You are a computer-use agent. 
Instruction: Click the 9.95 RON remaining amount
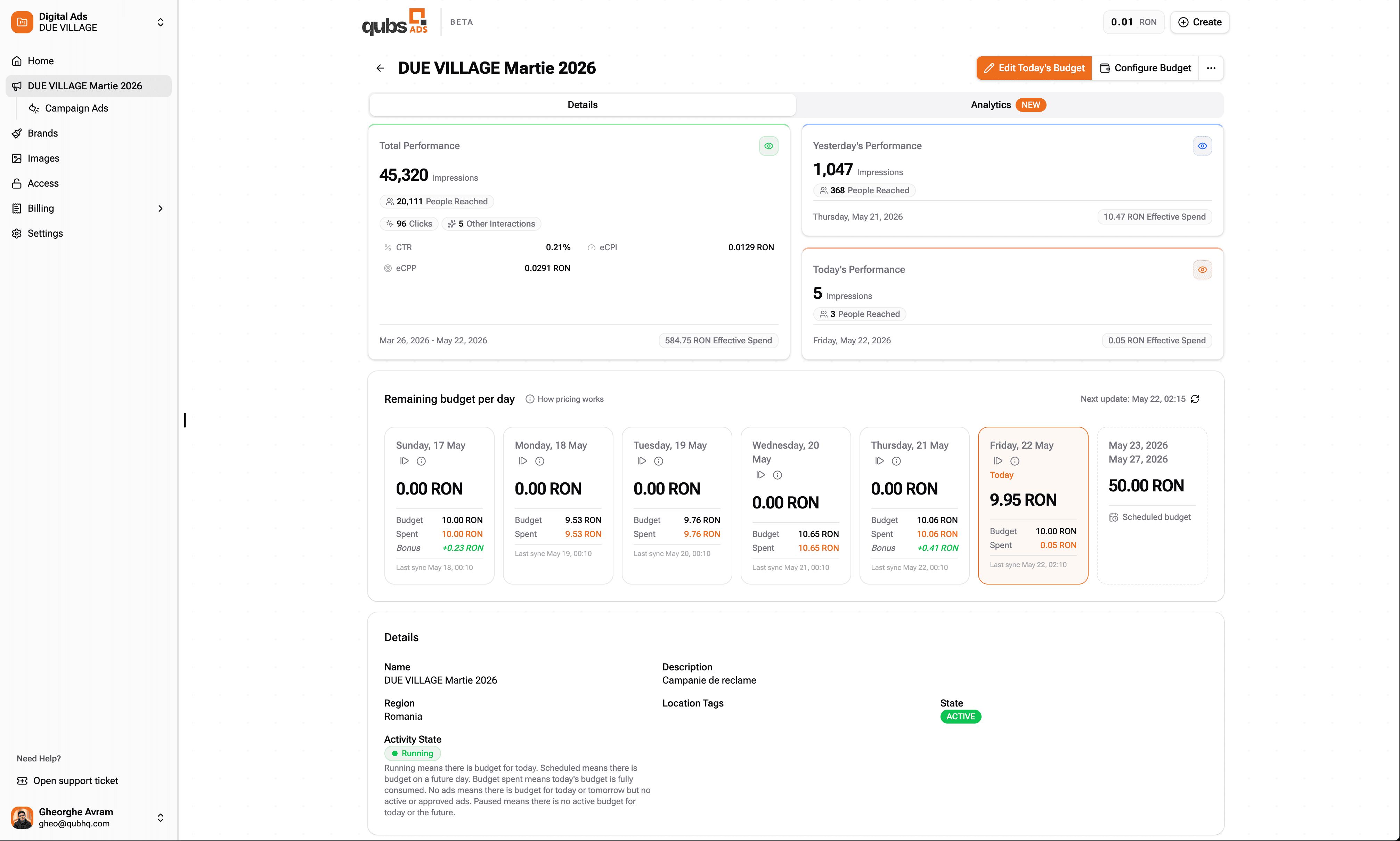pyautogui.click(x=1023, y=500)
